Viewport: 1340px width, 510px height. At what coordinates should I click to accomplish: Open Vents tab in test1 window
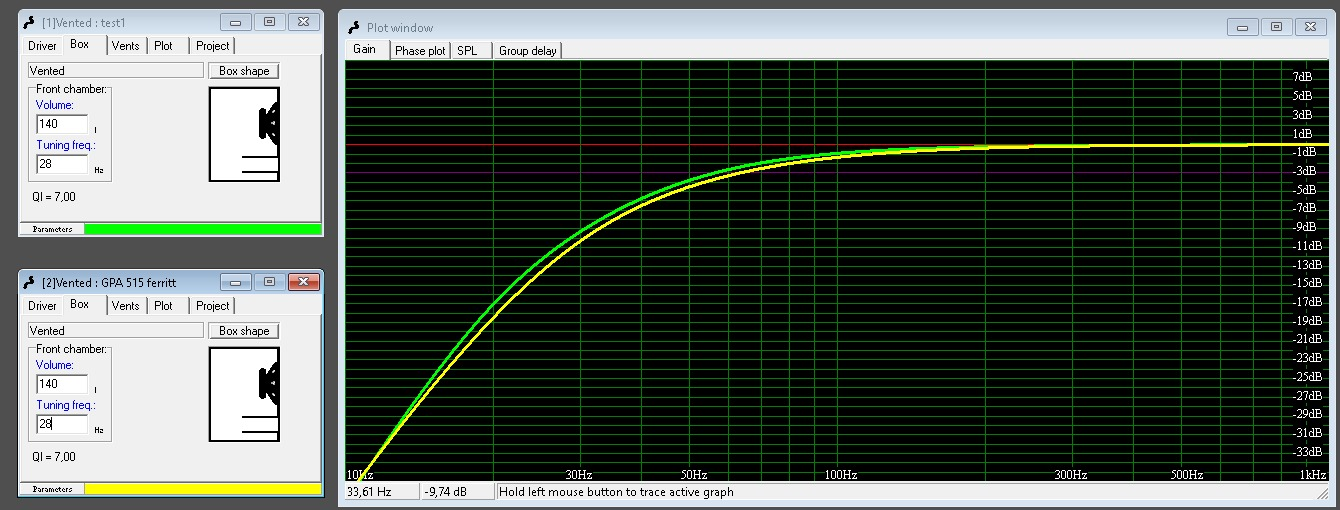[126, 46]
